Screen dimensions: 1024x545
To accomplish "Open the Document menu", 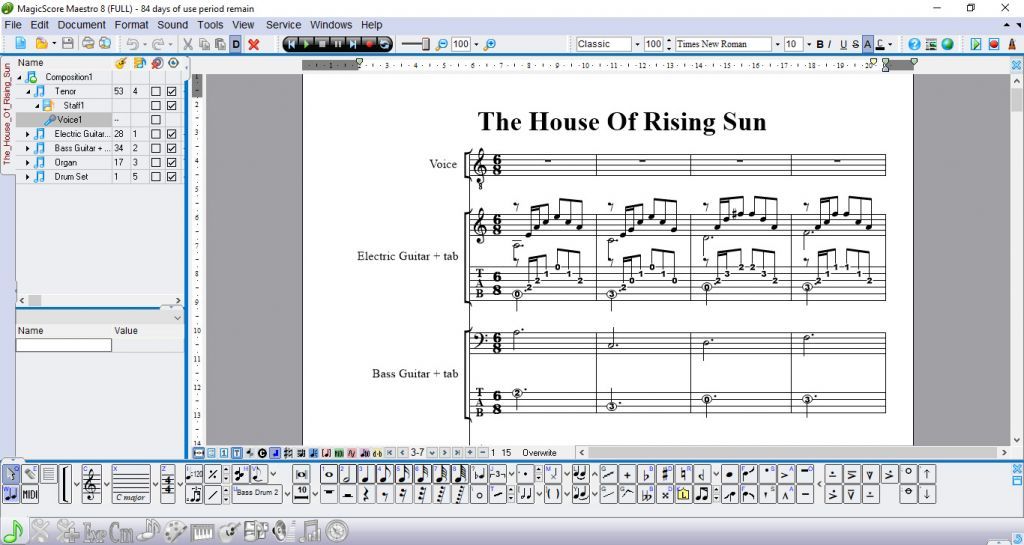I will (82, 25).
